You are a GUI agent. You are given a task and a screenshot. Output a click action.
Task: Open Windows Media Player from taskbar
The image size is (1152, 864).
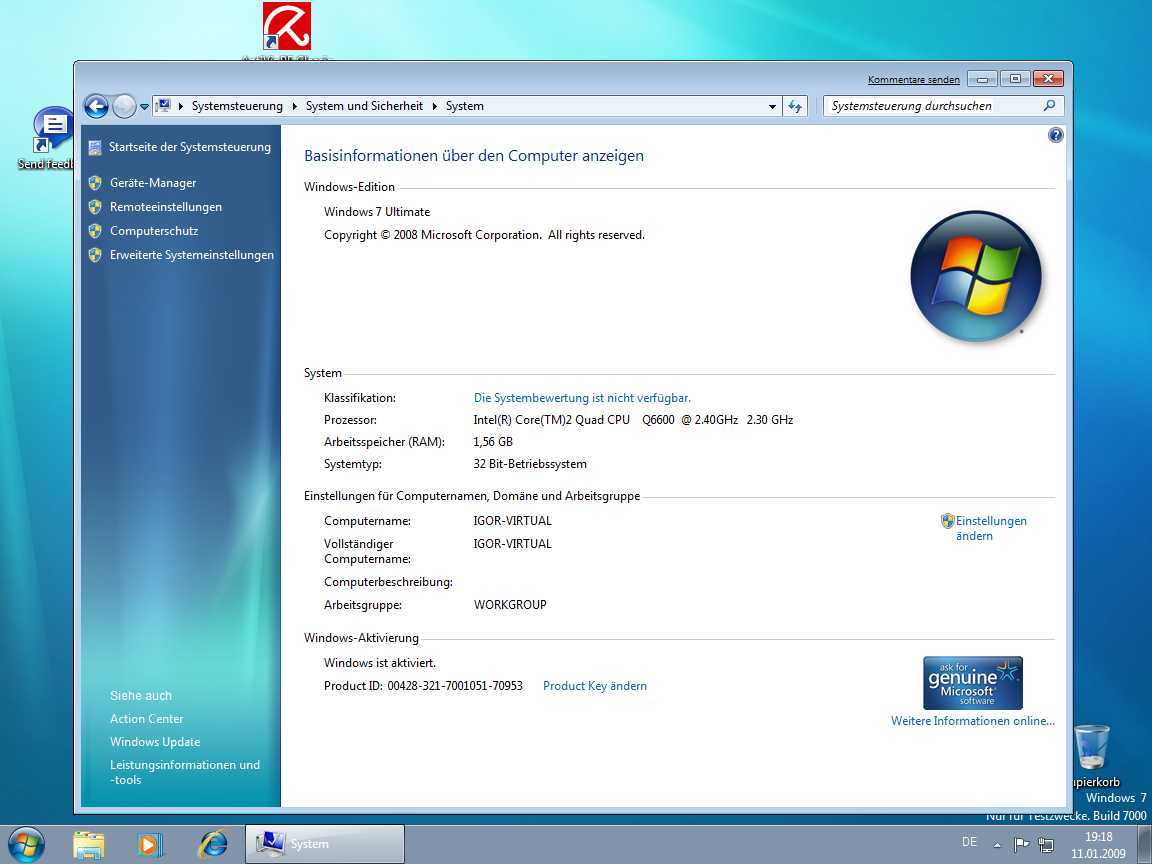150,844
